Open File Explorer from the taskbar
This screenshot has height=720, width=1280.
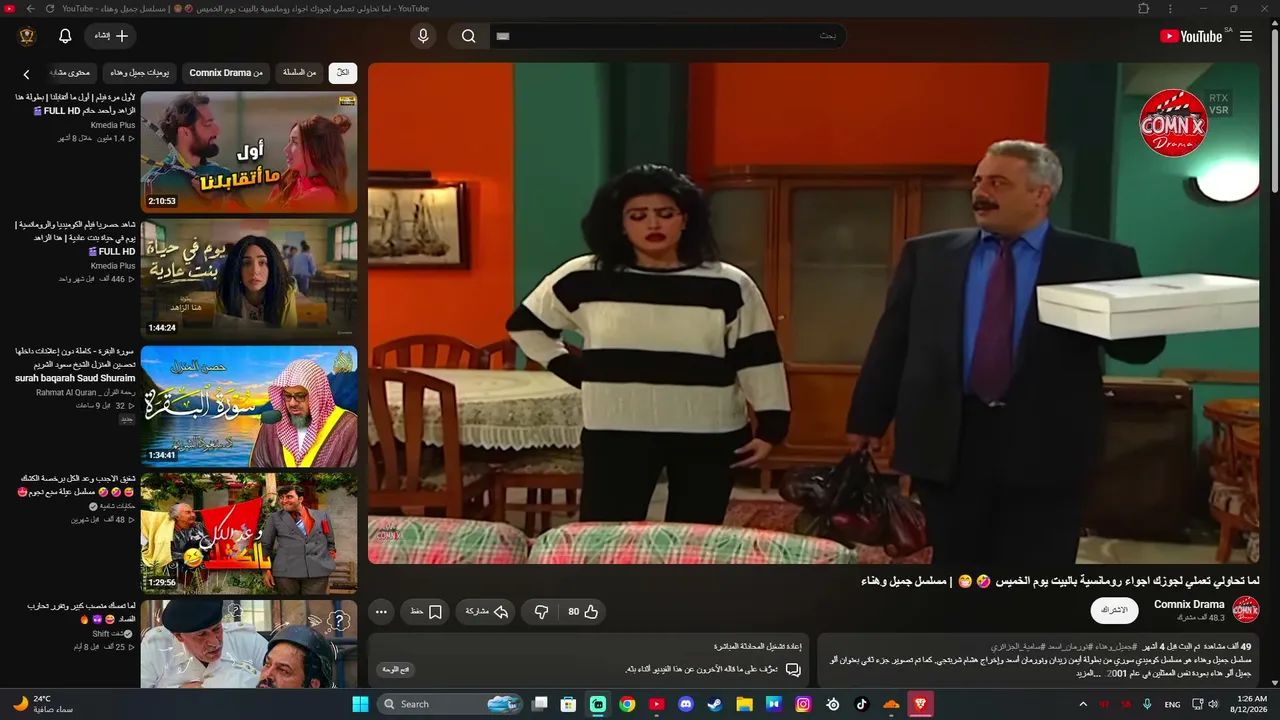coord(744,704)
